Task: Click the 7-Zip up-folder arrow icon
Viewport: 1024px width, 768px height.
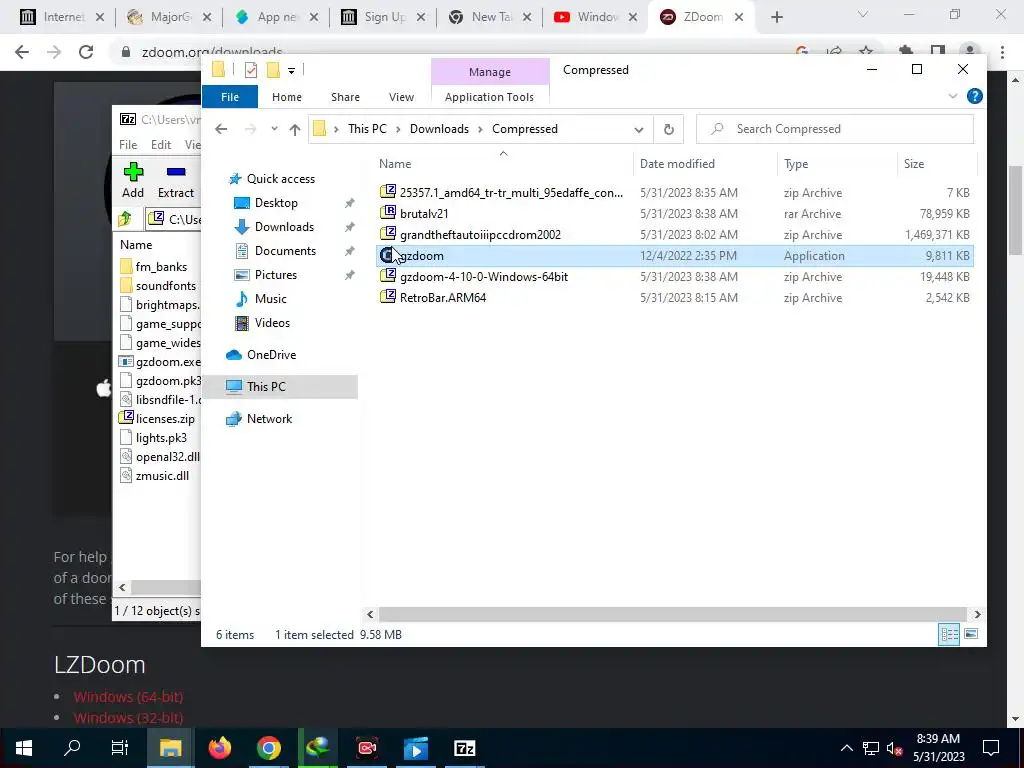Action: (x=125, y=219)
